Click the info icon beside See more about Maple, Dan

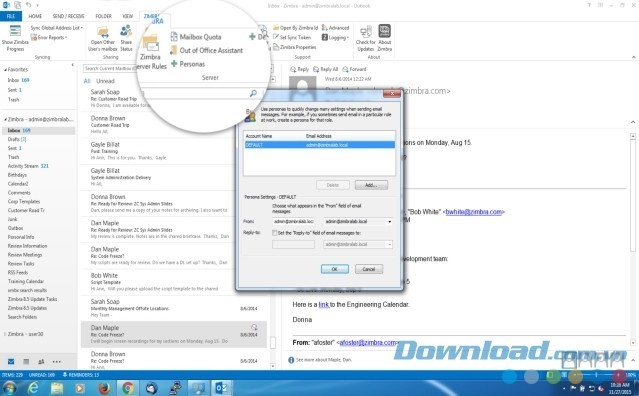[x=291, y=360]
